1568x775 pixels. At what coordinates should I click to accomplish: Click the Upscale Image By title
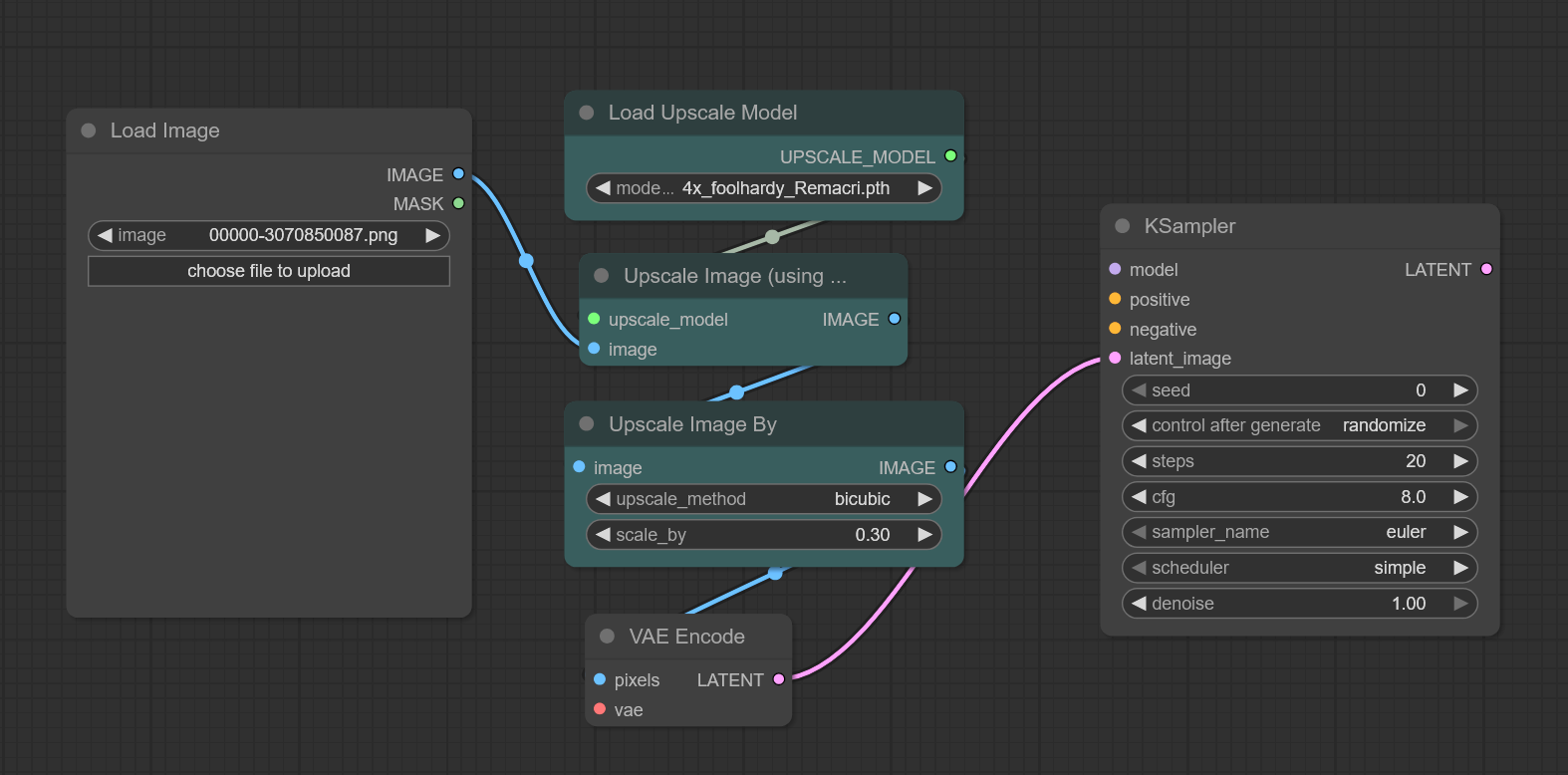pyautogui.click(x=692, y=423)
